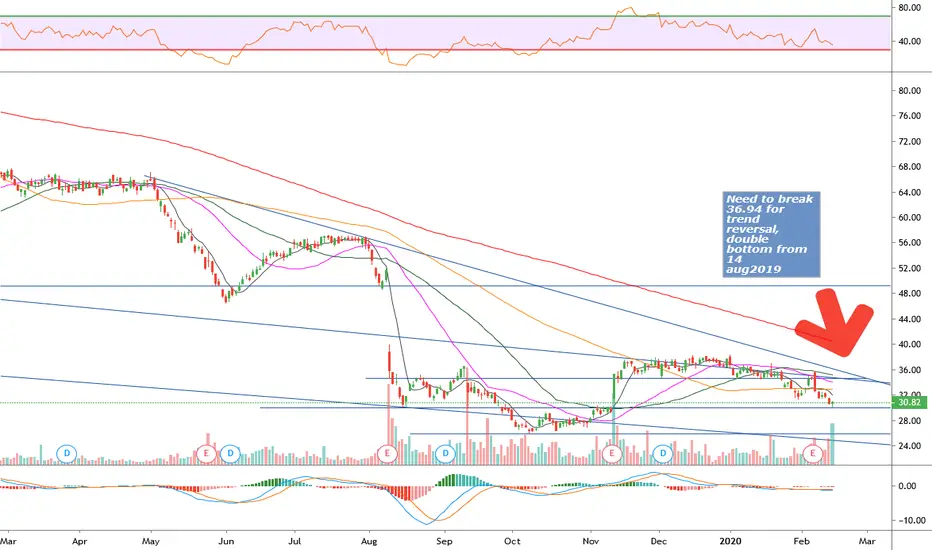Open the dividend marker in early December

pos(663,454)
